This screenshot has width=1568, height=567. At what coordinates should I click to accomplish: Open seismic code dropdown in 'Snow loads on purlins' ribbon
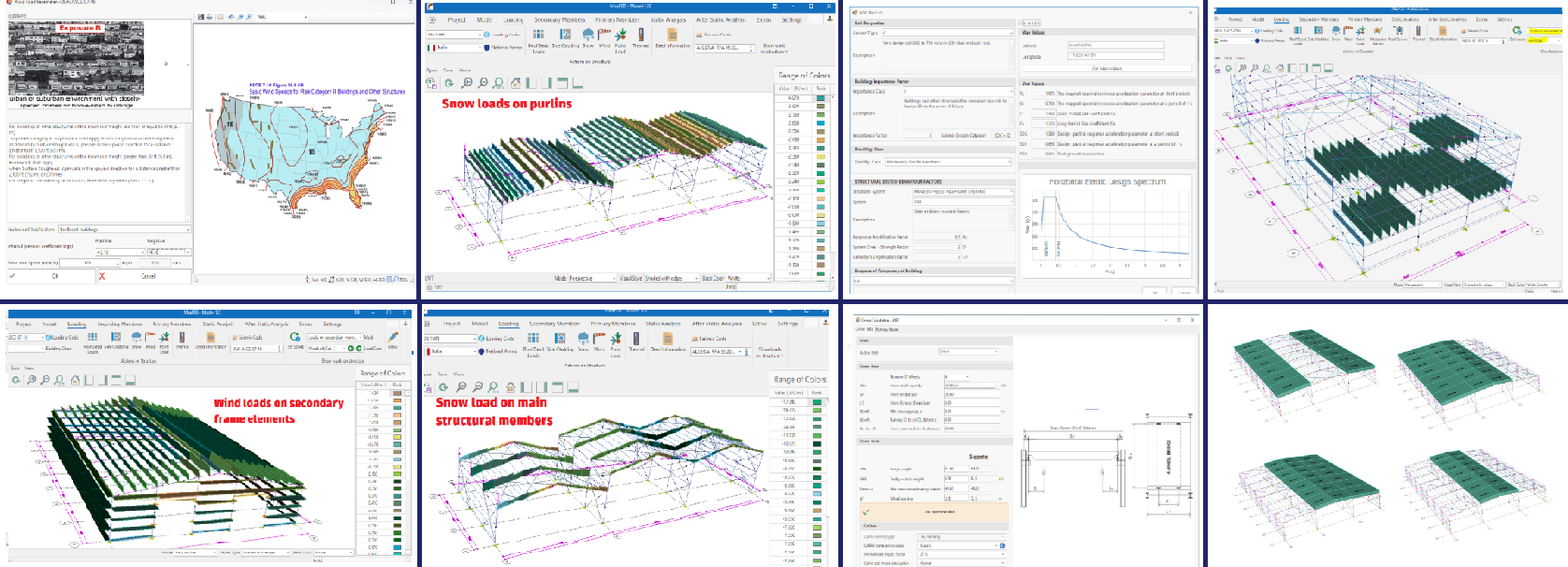[x=724, y=48]
